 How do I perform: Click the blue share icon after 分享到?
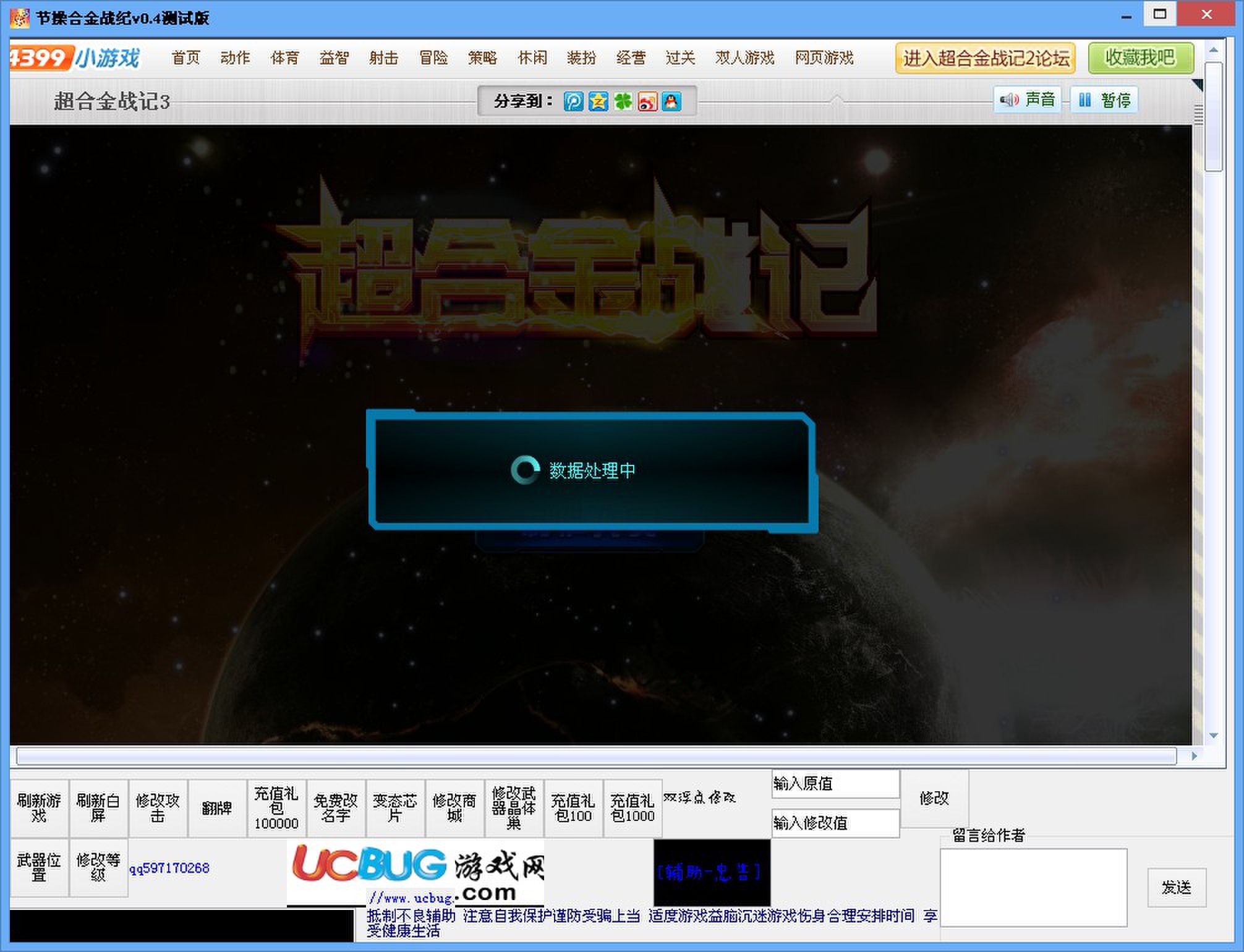573,101
